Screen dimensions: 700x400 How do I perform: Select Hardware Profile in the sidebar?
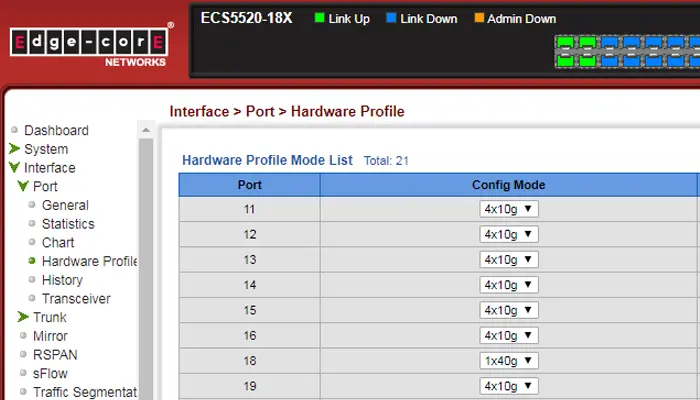(x=89, y=261)
